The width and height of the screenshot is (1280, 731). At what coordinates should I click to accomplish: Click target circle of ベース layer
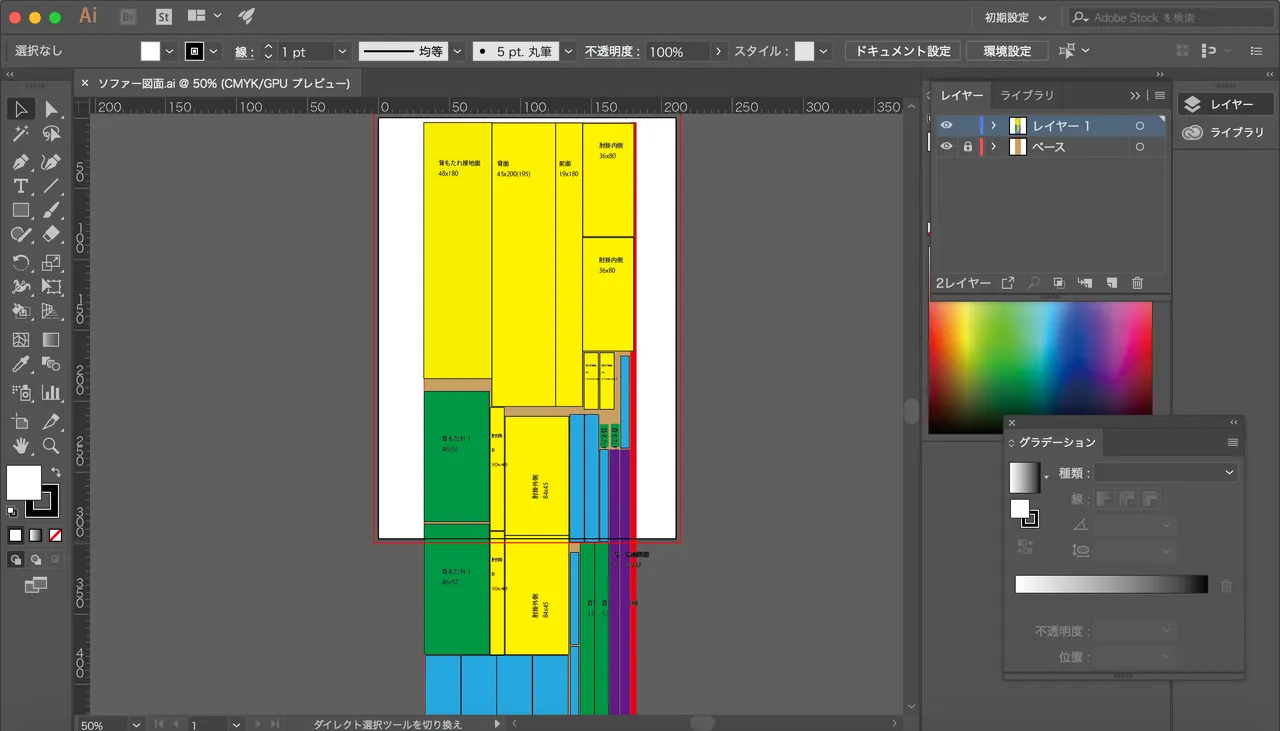pos(1140,147)
